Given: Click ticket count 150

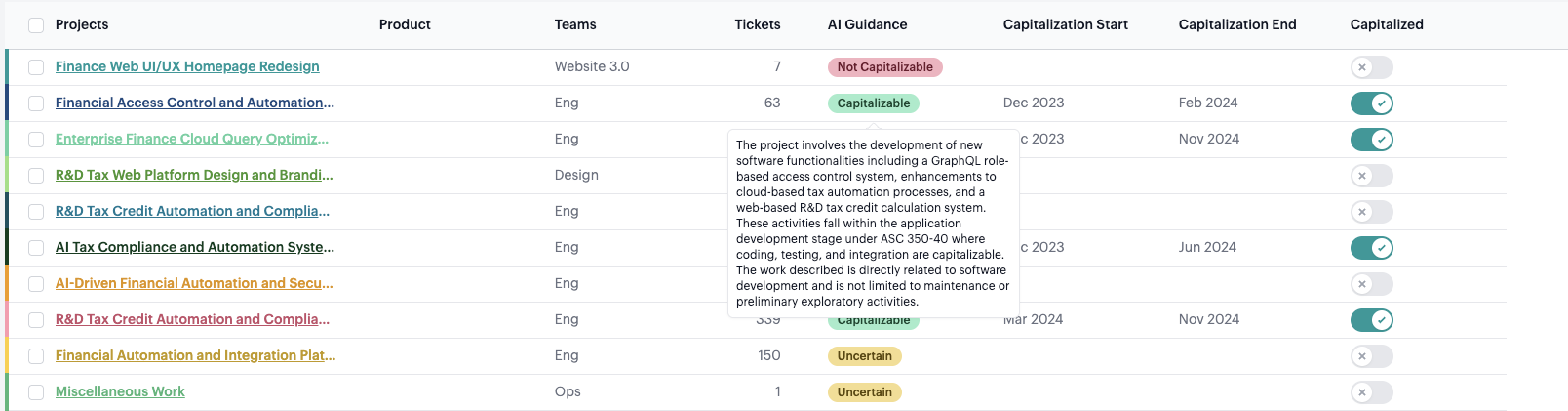Looking at the screenshot, I should [x=769, y=355].
